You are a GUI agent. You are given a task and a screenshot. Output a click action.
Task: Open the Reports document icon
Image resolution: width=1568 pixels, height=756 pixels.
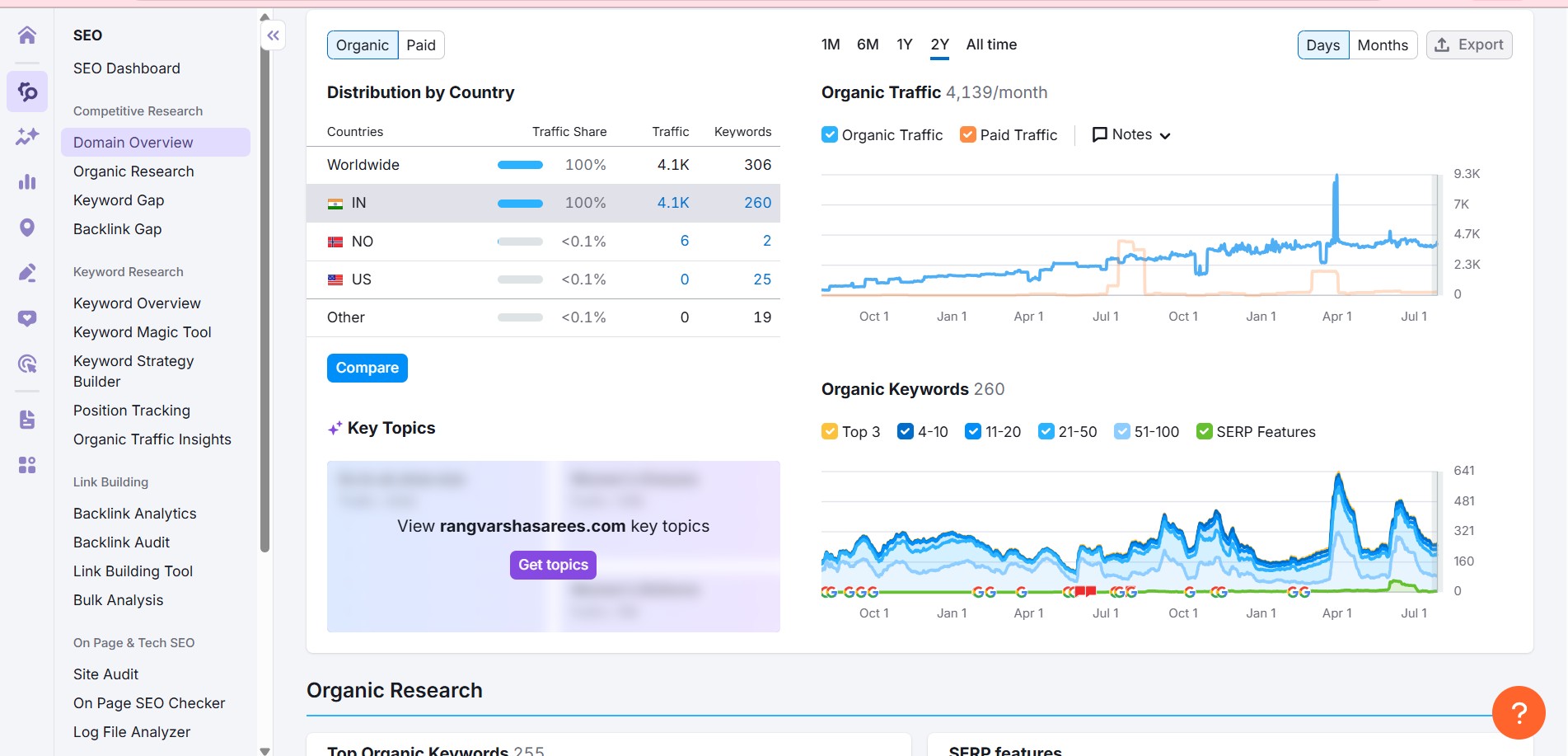point(27,420)
